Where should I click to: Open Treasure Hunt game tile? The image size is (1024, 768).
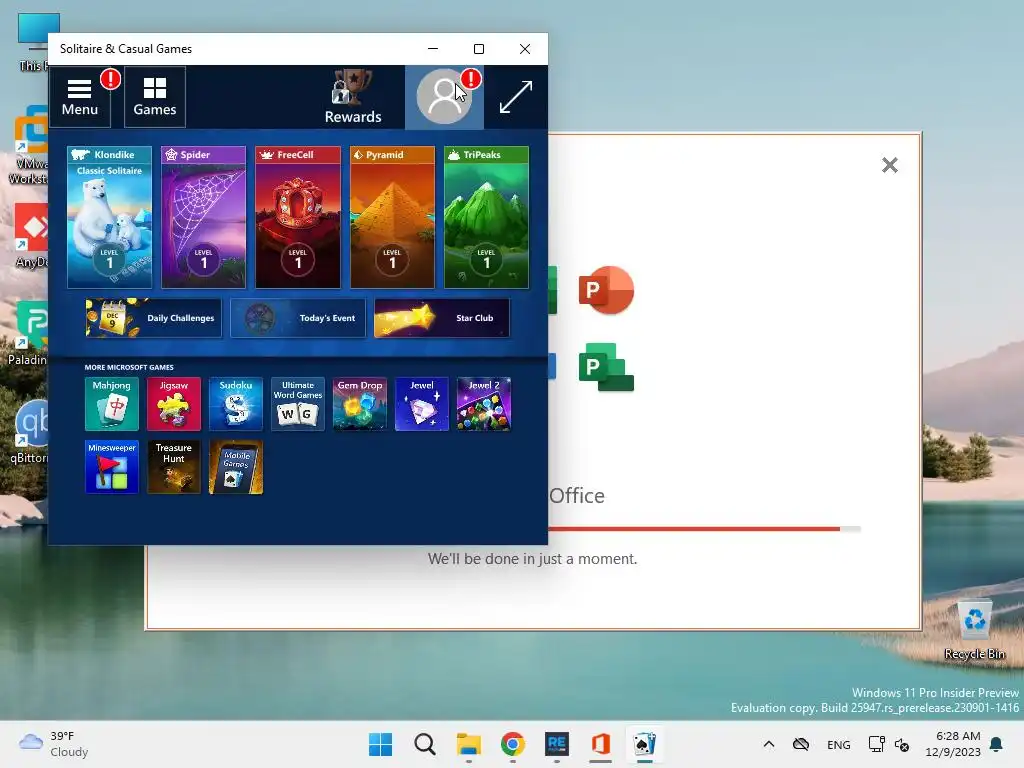pyautogui.click(x=174, y=467)
